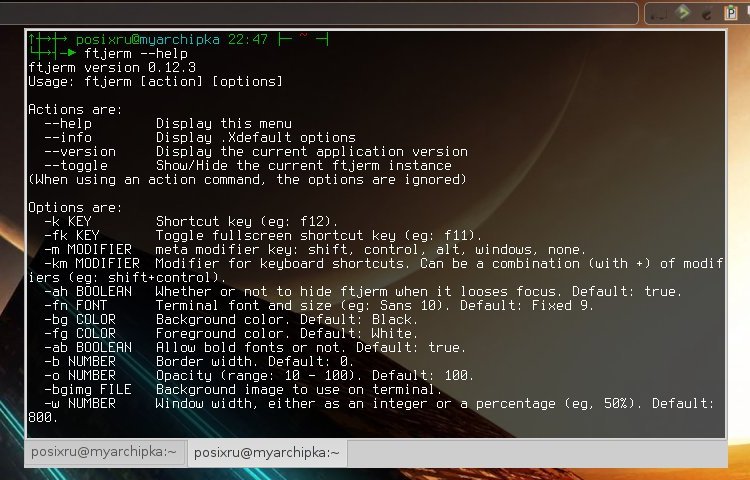Click the '-m MODIFIER' option
The height and width of the screenshot is (480, 750).
[88, 250]
